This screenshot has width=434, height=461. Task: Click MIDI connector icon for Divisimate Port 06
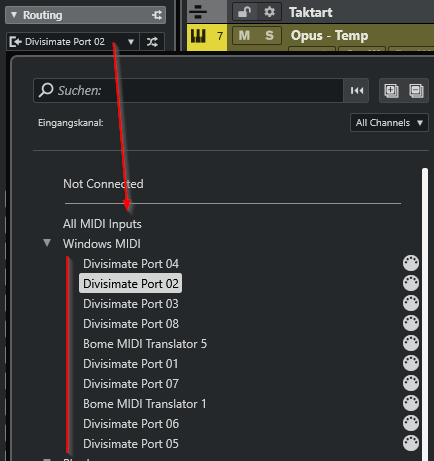click(411, 423)
